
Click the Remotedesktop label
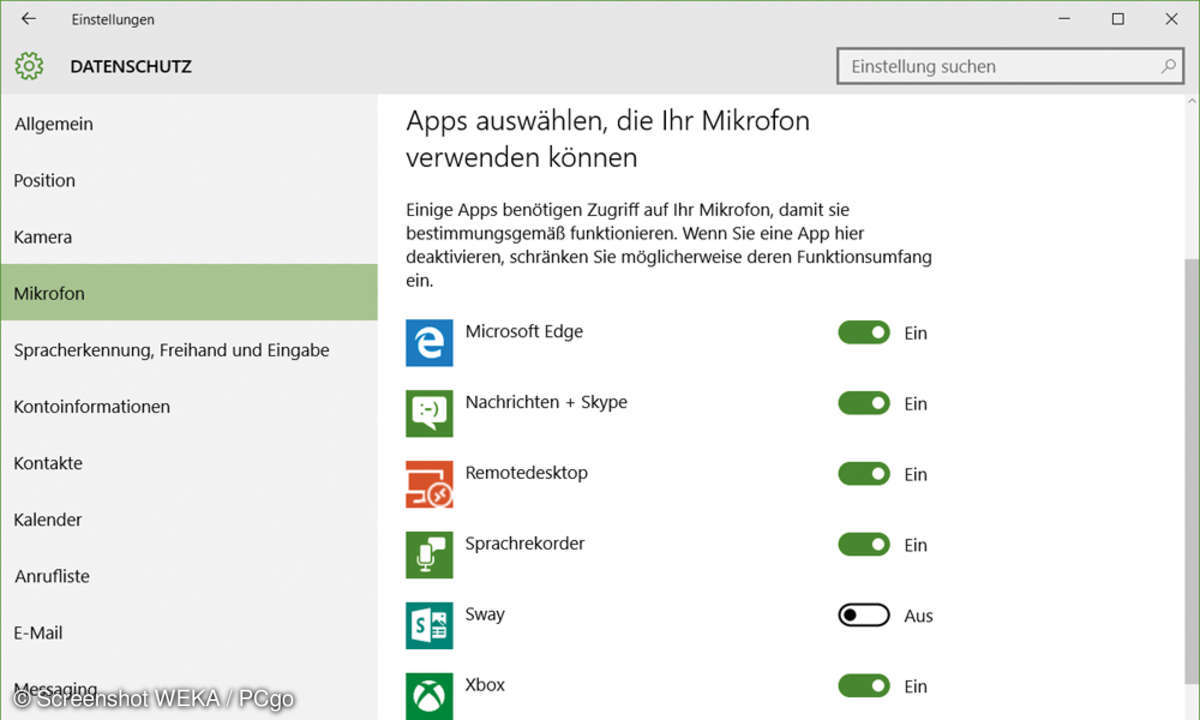point(526,472)
